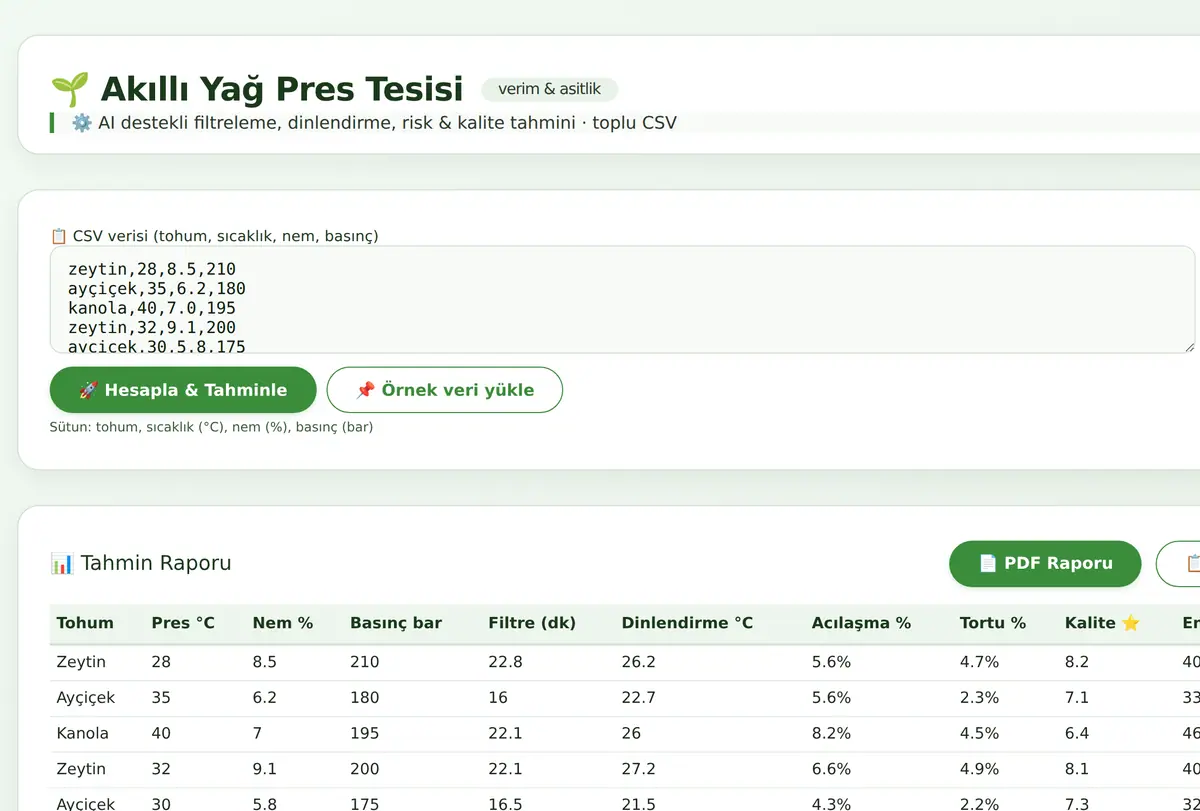Image resolution: width=1200 pixels, height=811 pixels.
Task: Click the bar chart icon beside Tahmin Raporu
Action: click(62, 563)
